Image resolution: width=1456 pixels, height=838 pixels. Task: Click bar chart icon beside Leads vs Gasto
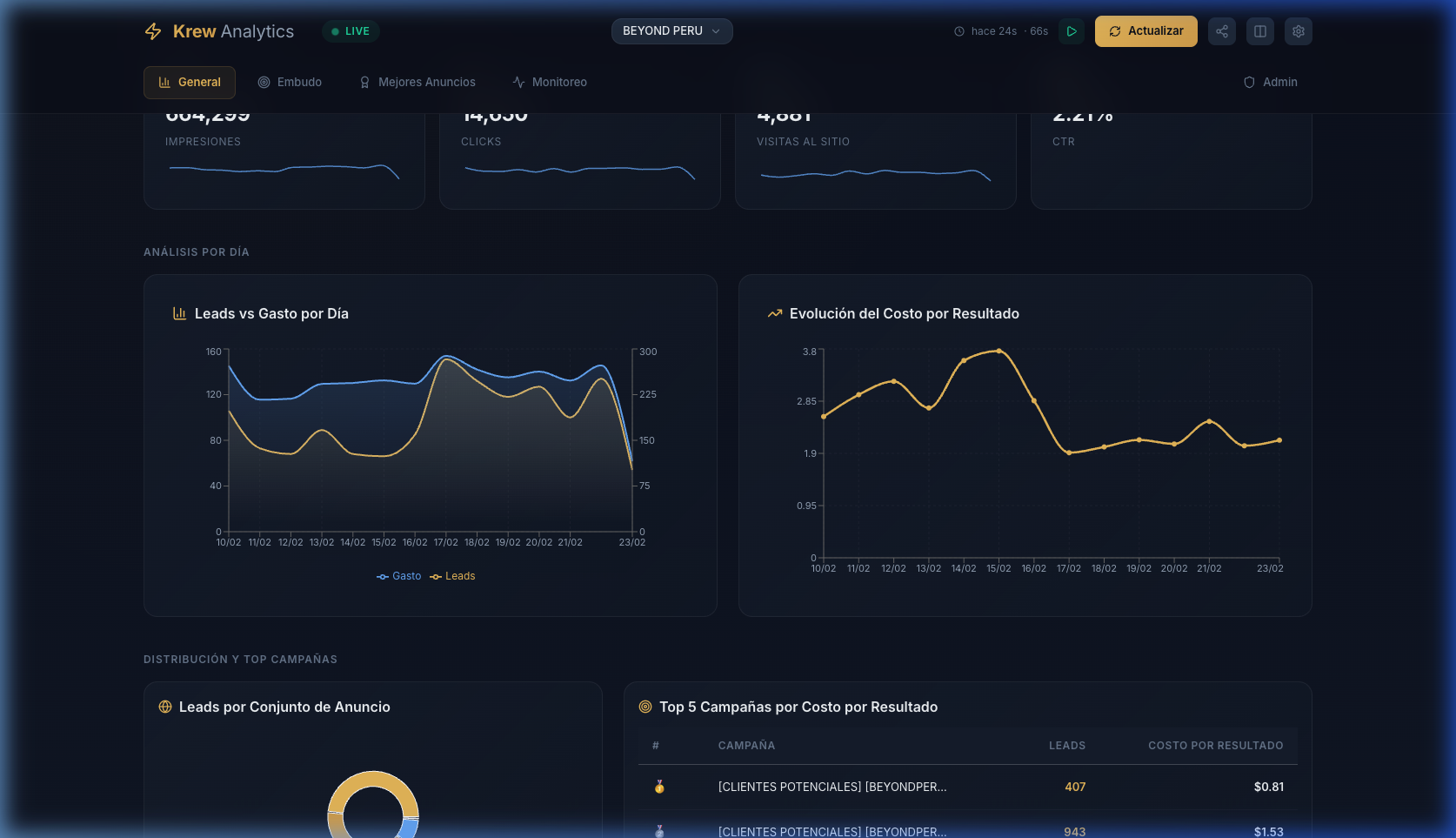click(180, 313)
